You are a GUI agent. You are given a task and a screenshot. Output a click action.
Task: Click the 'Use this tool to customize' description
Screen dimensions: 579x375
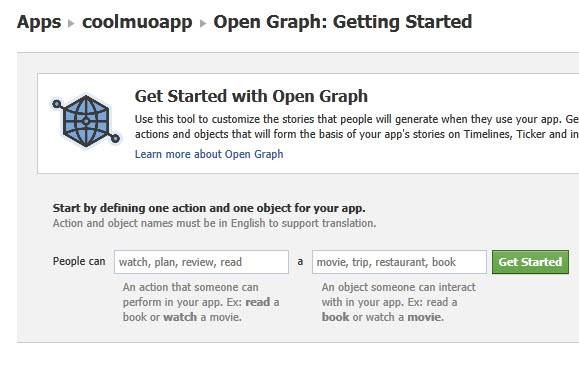[x=357, y=127]
